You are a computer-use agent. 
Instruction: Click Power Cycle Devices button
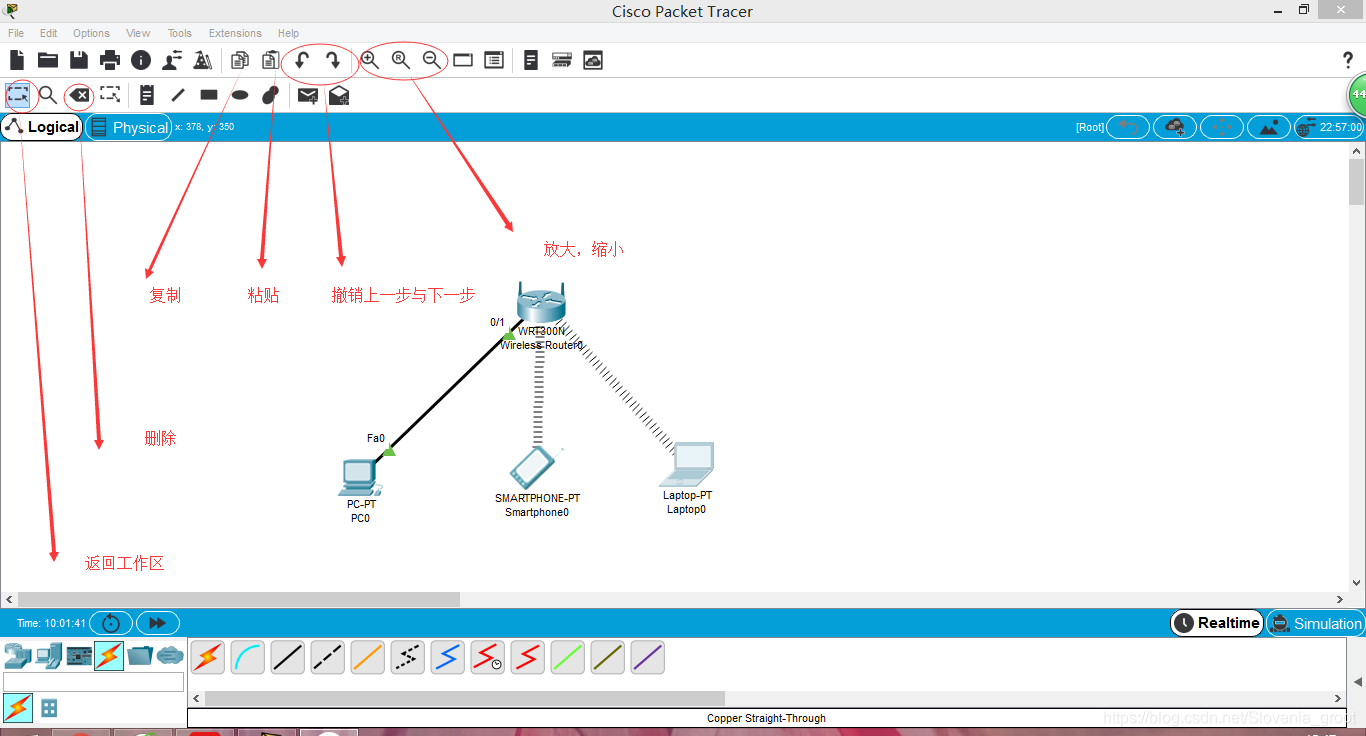pos(111,623)
